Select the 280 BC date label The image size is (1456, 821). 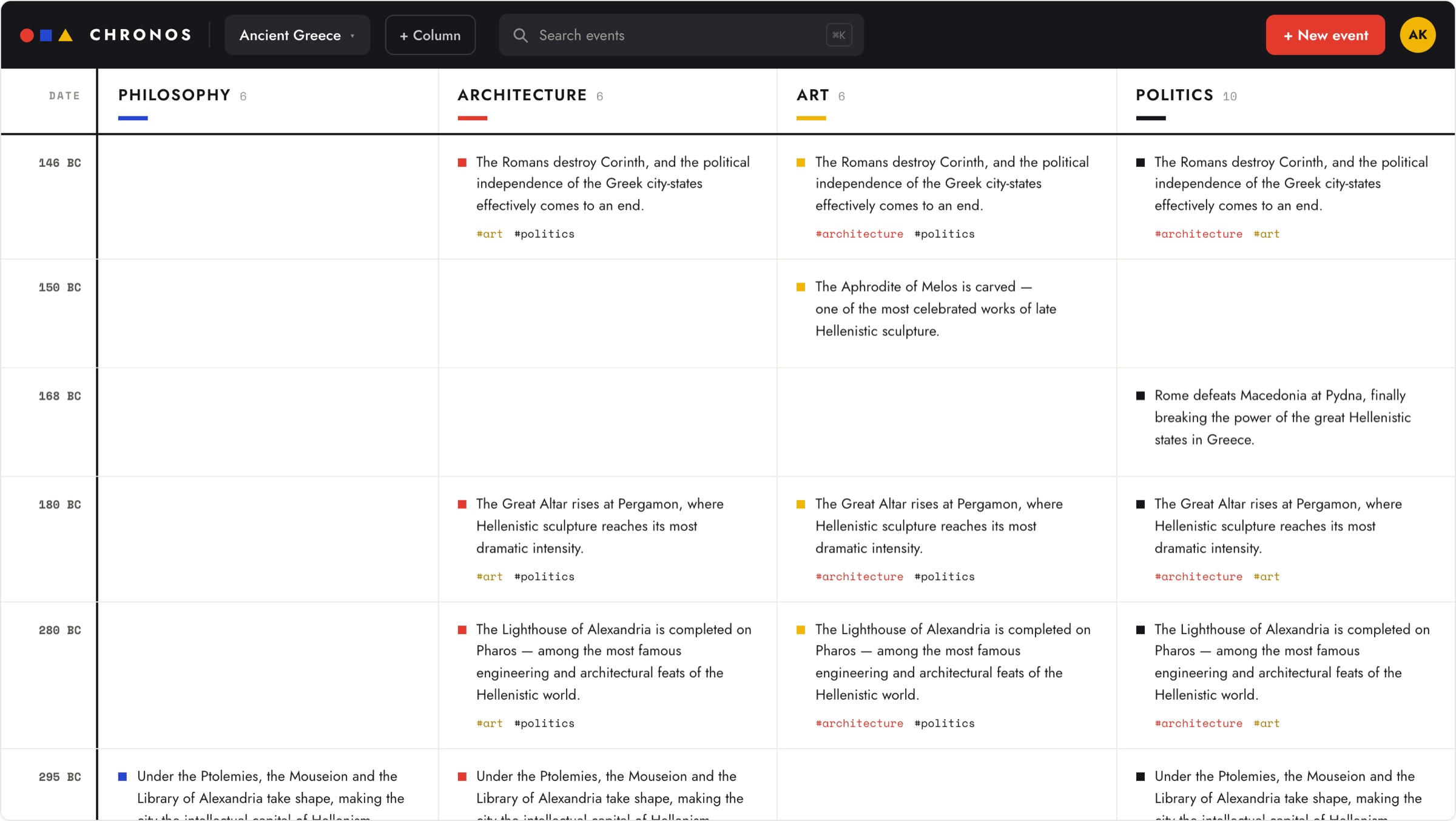click(x=59, y=630)
